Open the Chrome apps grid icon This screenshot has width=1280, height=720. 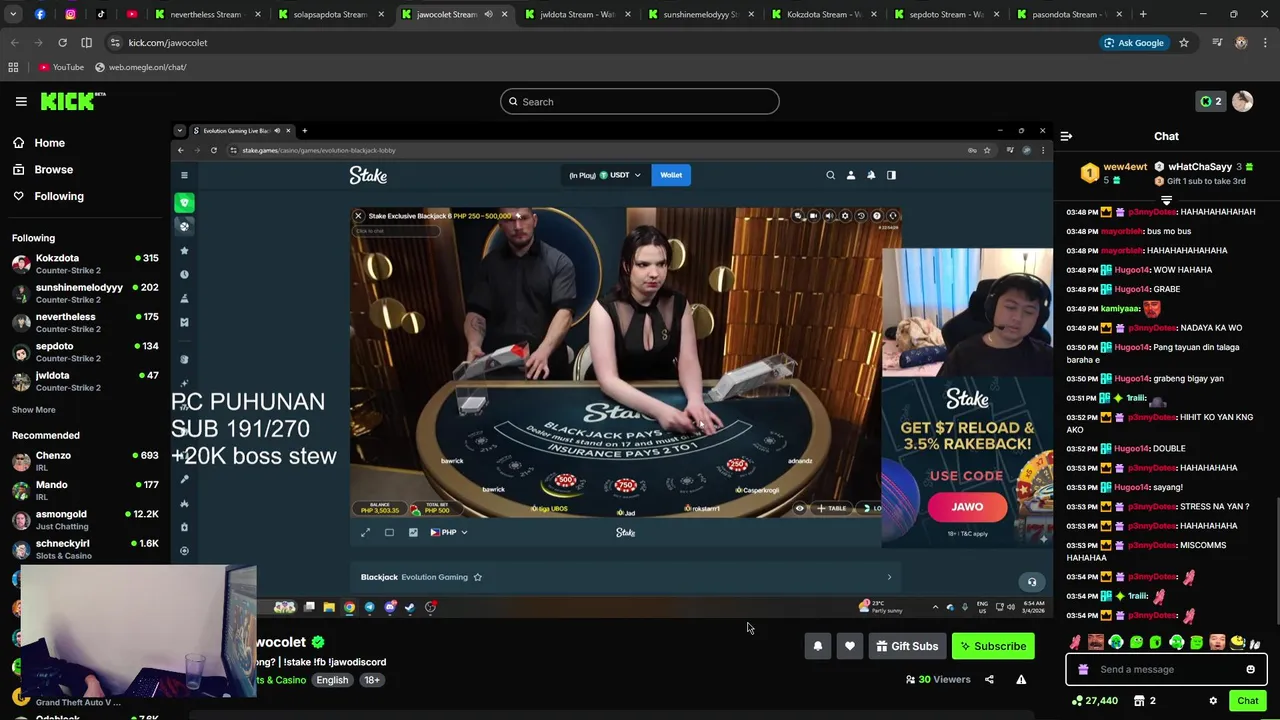(13, 67)
